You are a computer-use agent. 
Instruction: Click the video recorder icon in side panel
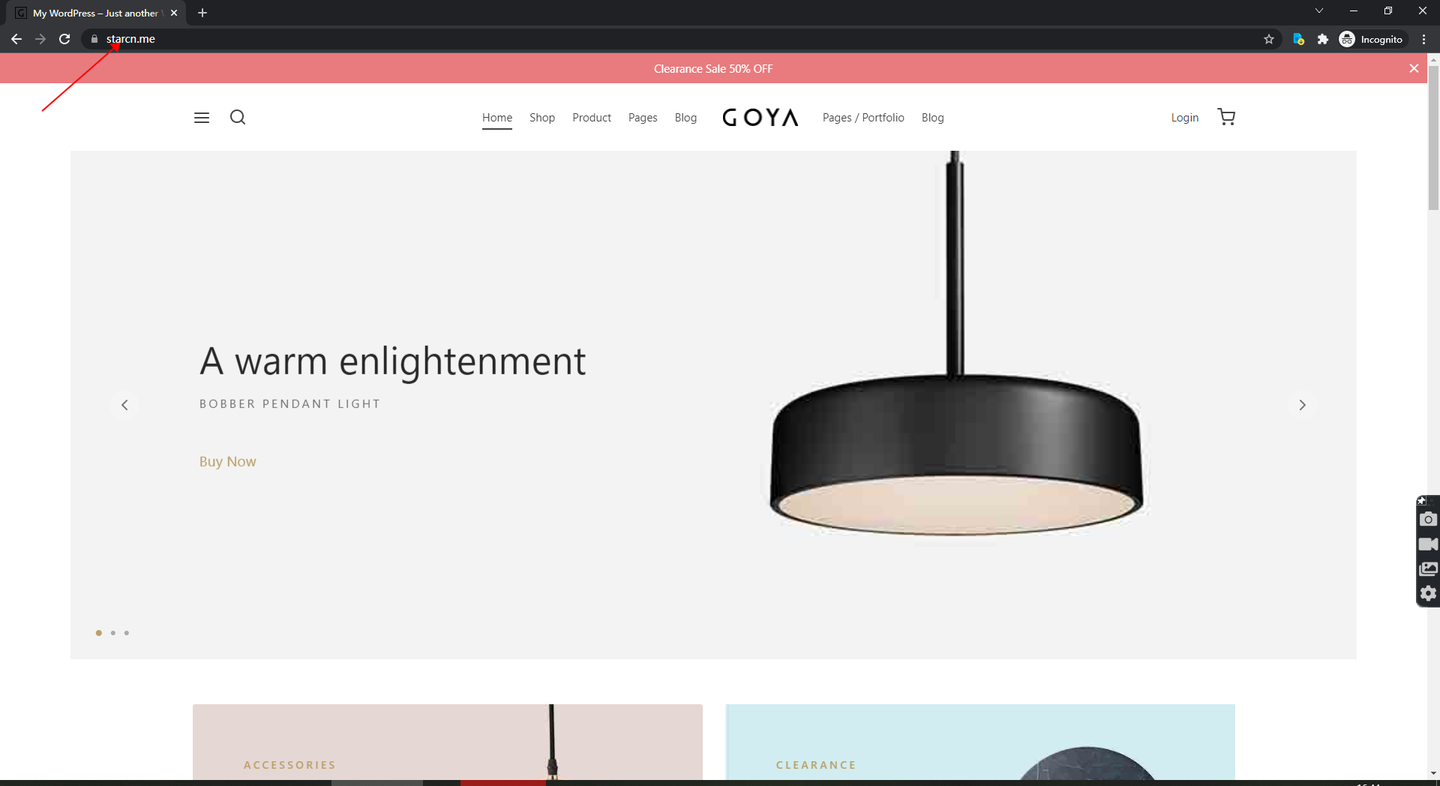tap(1428, 544)
